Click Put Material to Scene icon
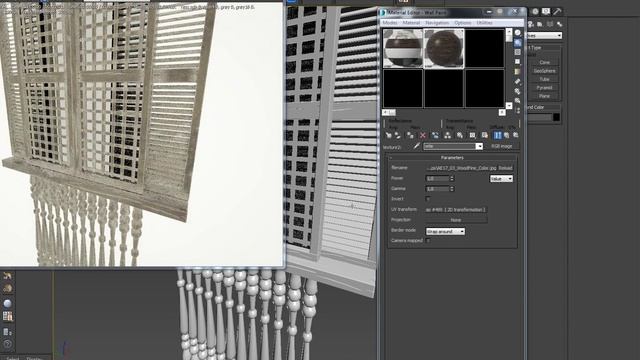The width and height of the screenshot is (640, 360). pos(398,135)
